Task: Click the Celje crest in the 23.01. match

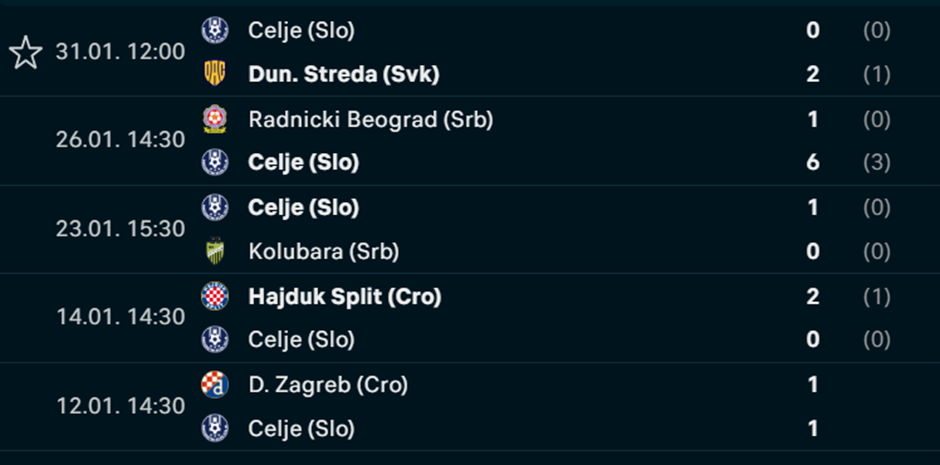Action: (x=215, y=207)
